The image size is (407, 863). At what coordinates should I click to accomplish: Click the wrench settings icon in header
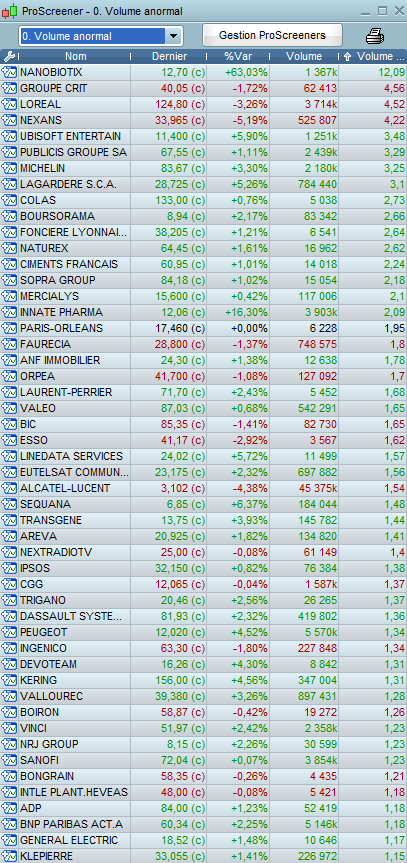[9, 56]
